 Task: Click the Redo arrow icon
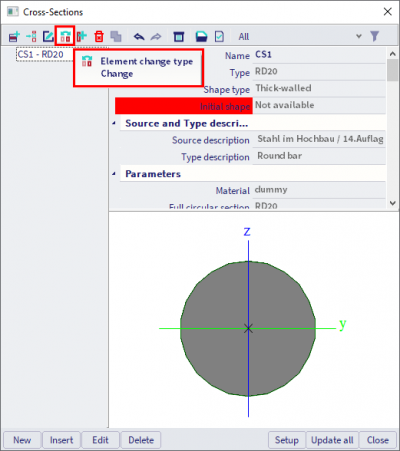pos(156,36)
